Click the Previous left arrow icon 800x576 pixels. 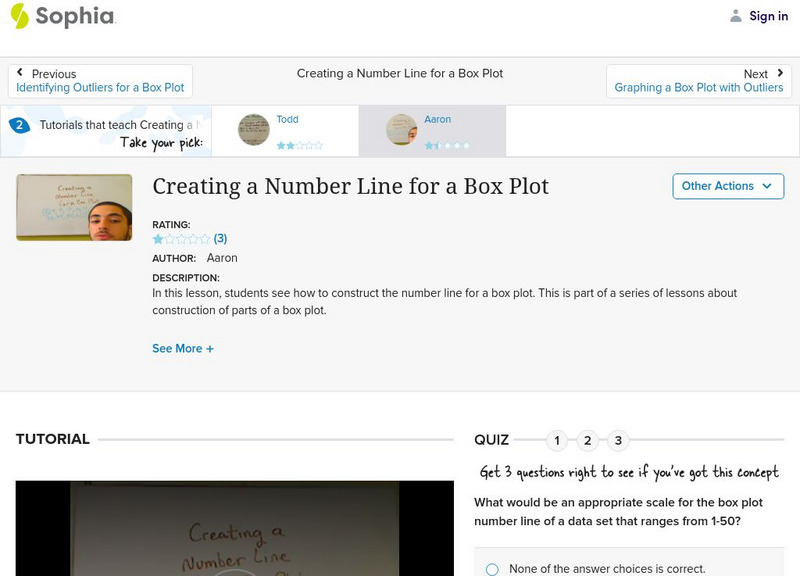[20, 73]
